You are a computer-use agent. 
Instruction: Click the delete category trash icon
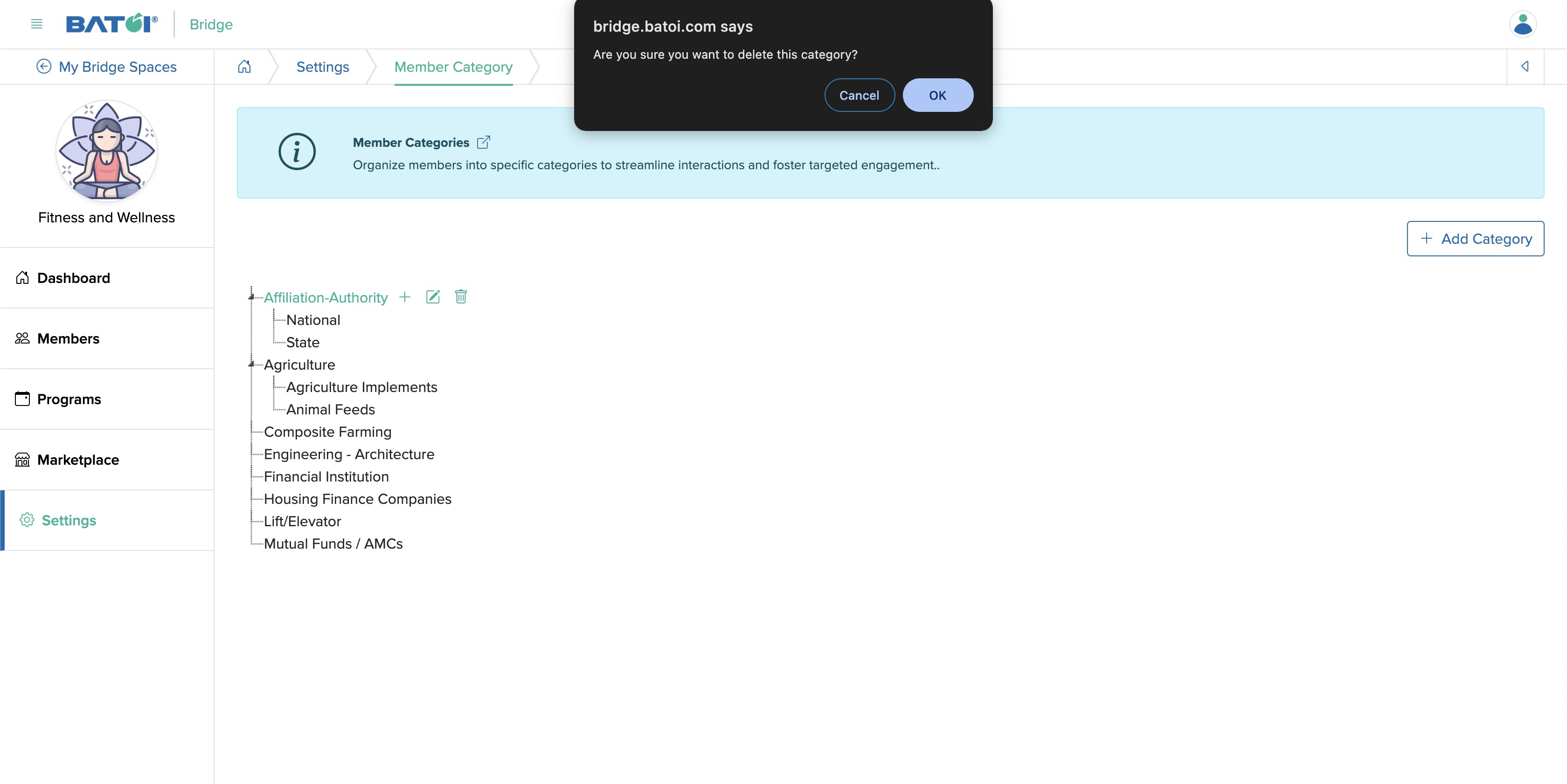(460, 297)
